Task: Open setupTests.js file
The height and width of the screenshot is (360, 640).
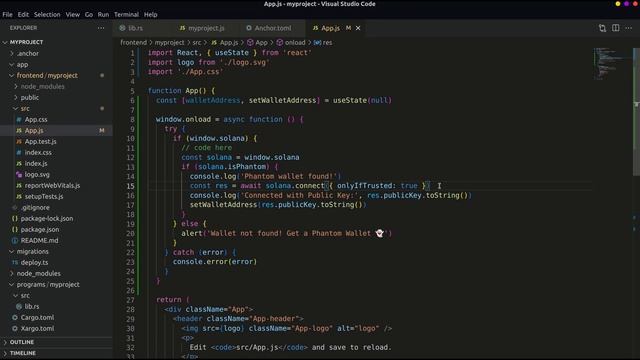Action: (44, 197)
